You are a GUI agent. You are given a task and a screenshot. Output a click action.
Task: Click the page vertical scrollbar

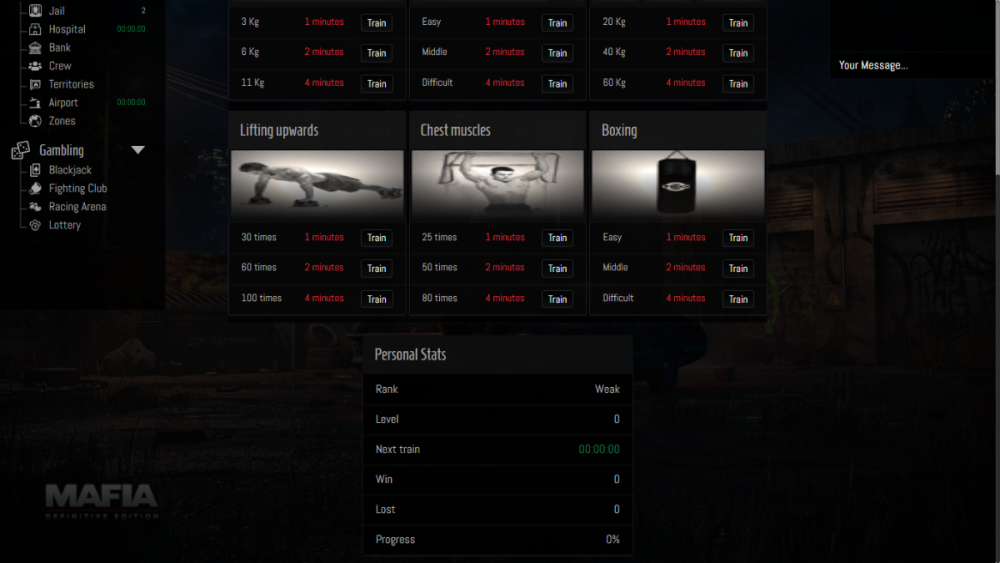point(997,281)
